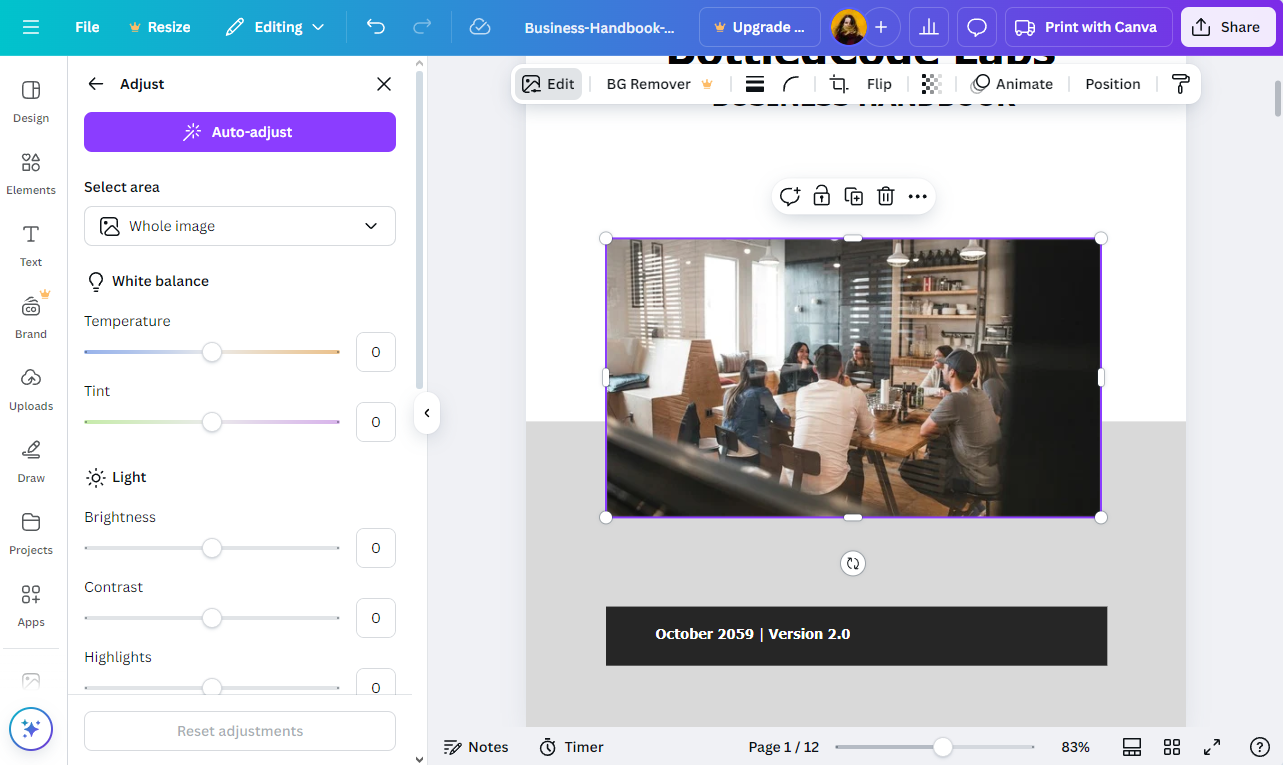Open the Brand sidebar tab

pos(31,317)
